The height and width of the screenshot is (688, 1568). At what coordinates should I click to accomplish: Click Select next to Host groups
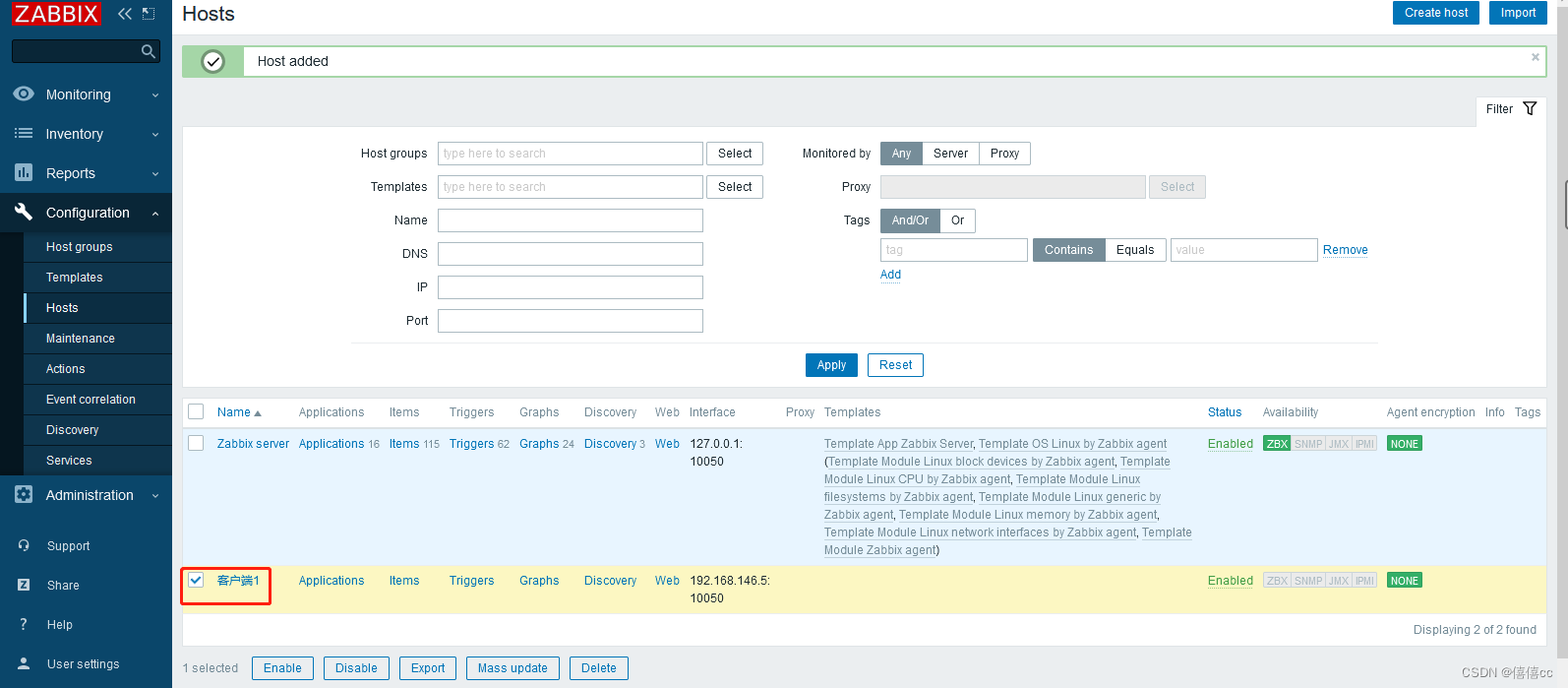(735, 154)
